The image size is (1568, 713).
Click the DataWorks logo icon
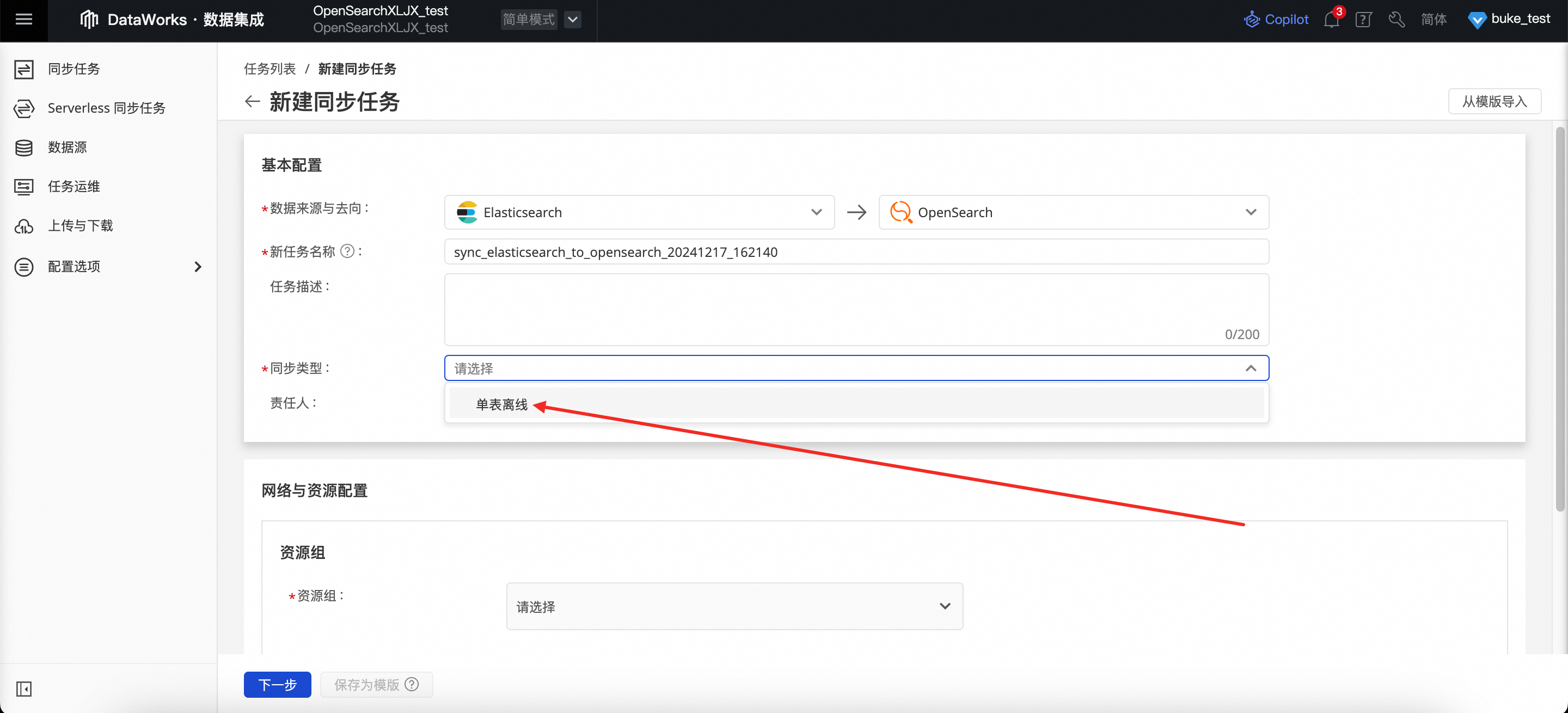(89, 20)
